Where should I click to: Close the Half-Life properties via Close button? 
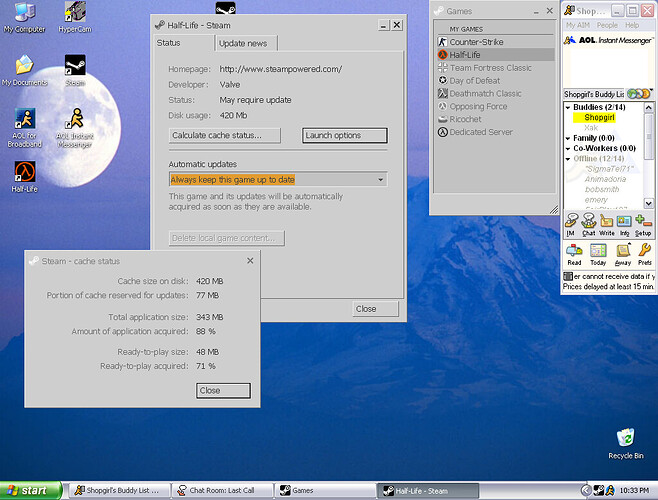point(375,309)
